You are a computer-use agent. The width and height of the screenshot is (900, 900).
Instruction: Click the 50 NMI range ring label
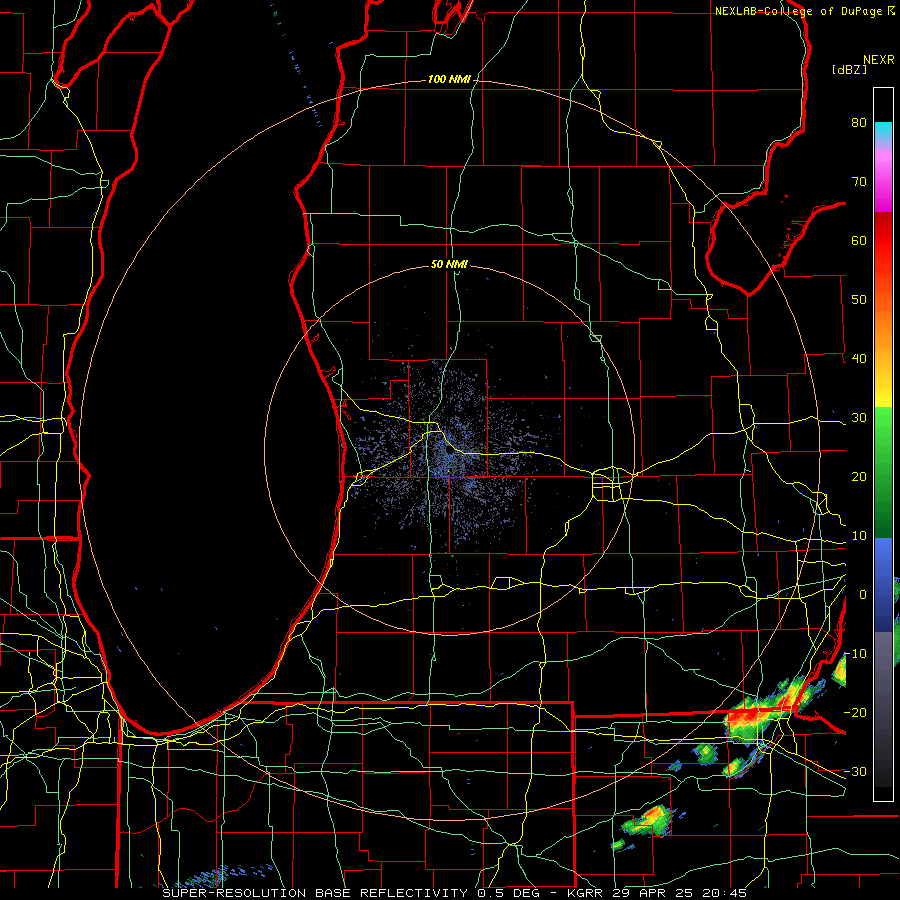[449, 265]
